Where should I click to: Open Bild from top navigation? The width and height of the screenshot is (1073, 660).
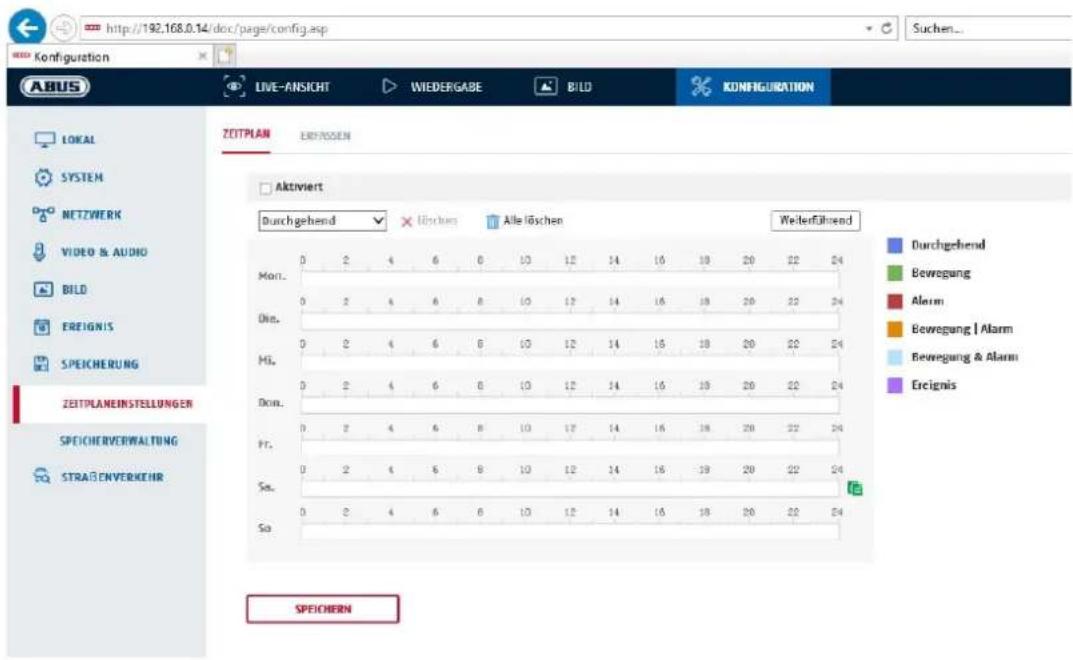(563, 87)
